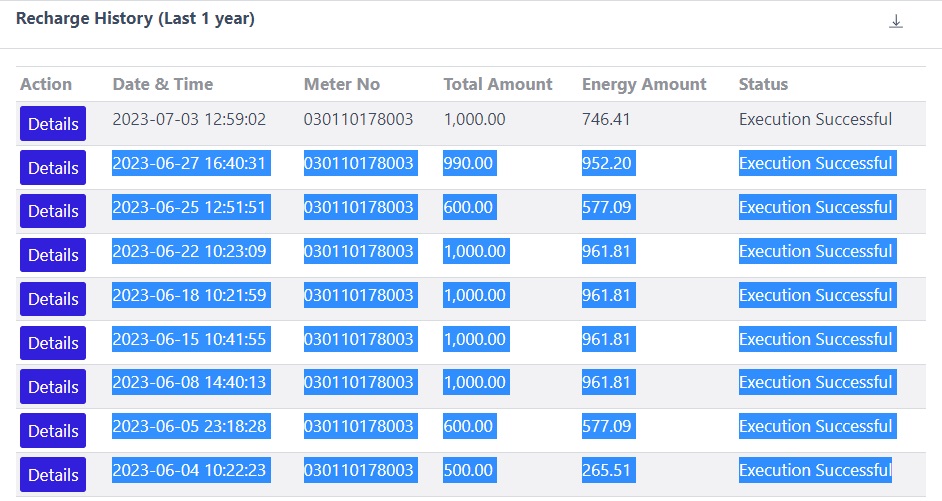This screenshot has height=501, width=942.
Task: Click 1,000.00 amount in 2023-07-03 row
Action: [x=475, y=119]
